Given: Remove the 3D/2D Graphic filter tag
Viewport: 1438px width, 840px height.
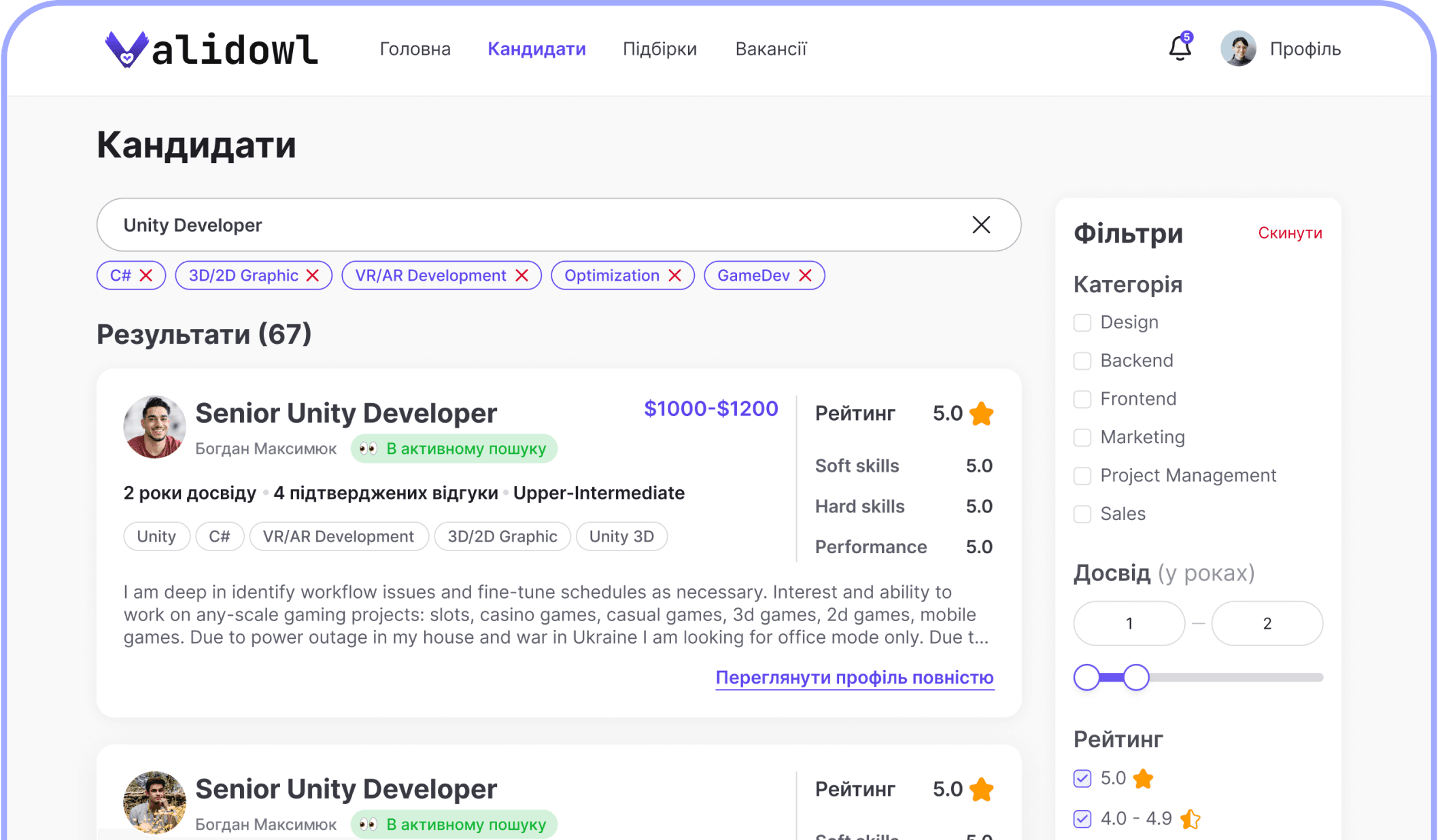Looking at the screenshot, I should [x=315, y=275].
